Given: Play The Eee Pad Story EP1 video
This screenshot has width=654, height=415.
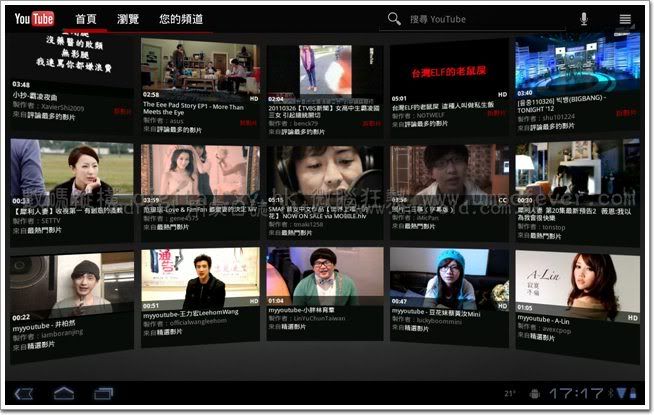Looking at the screenshot, I should [199, 69].
